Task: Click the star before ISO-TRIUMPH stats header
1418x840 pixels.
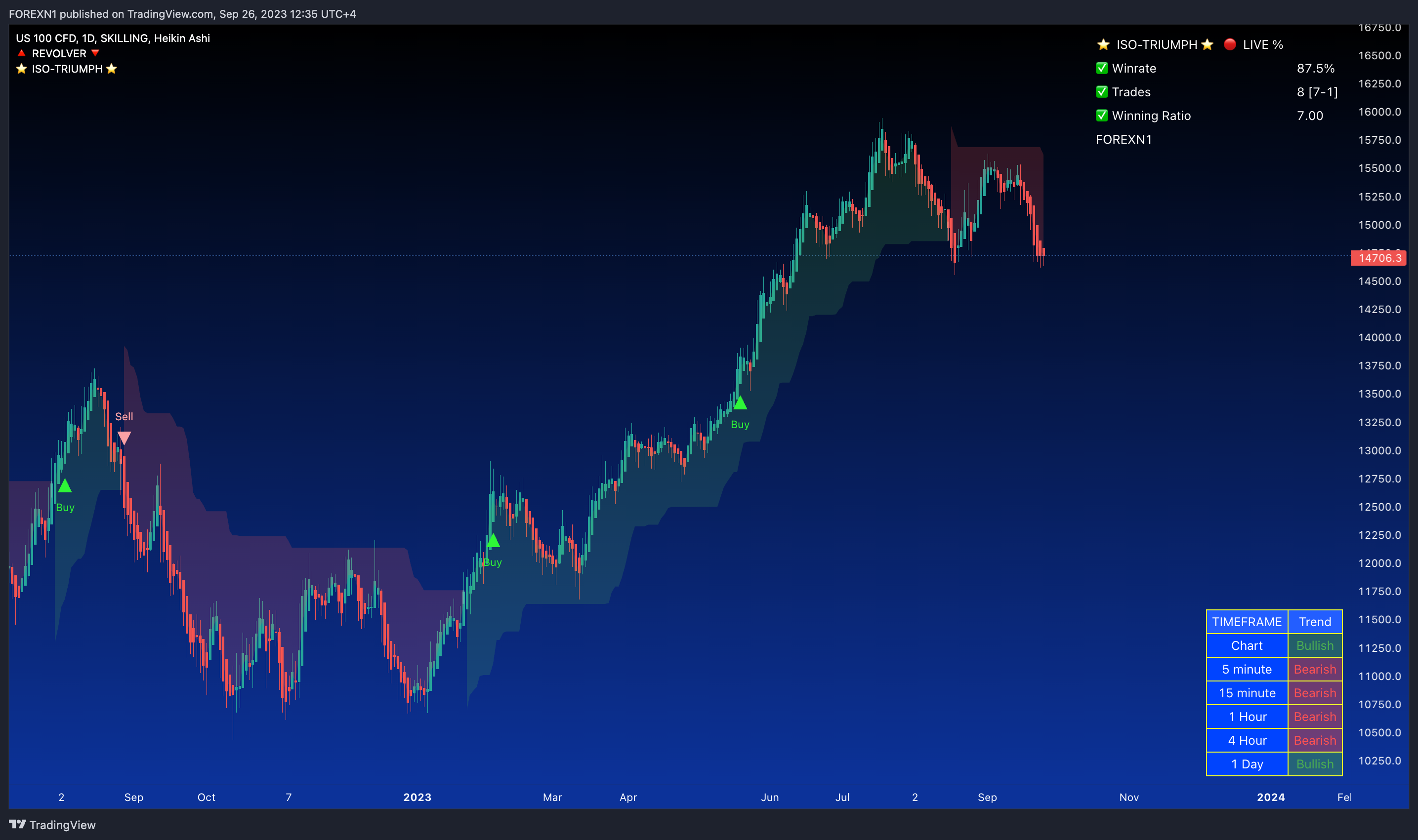Action: click(1103, 44)
